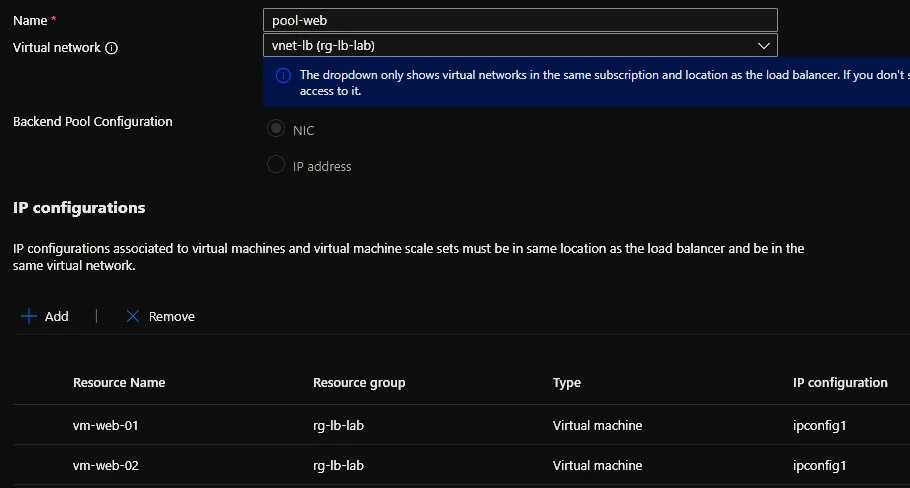Click the Backend Pool Configuration label
Screen dimensions: 910x488
coord(93,121)
